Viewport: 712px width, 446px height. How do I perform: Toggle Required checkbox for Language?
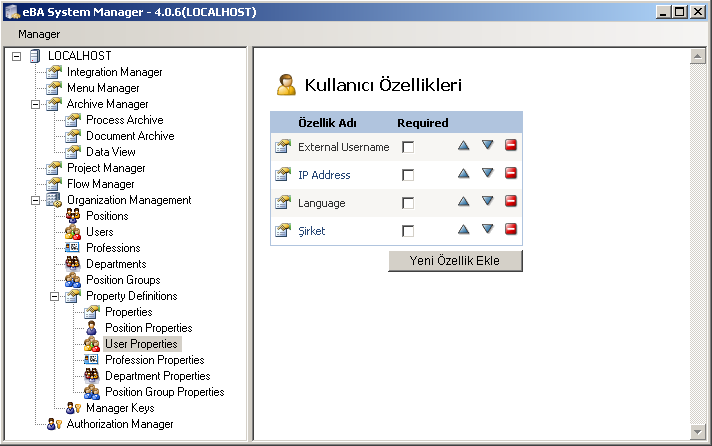pyautogui.click(x=408, y=203)
